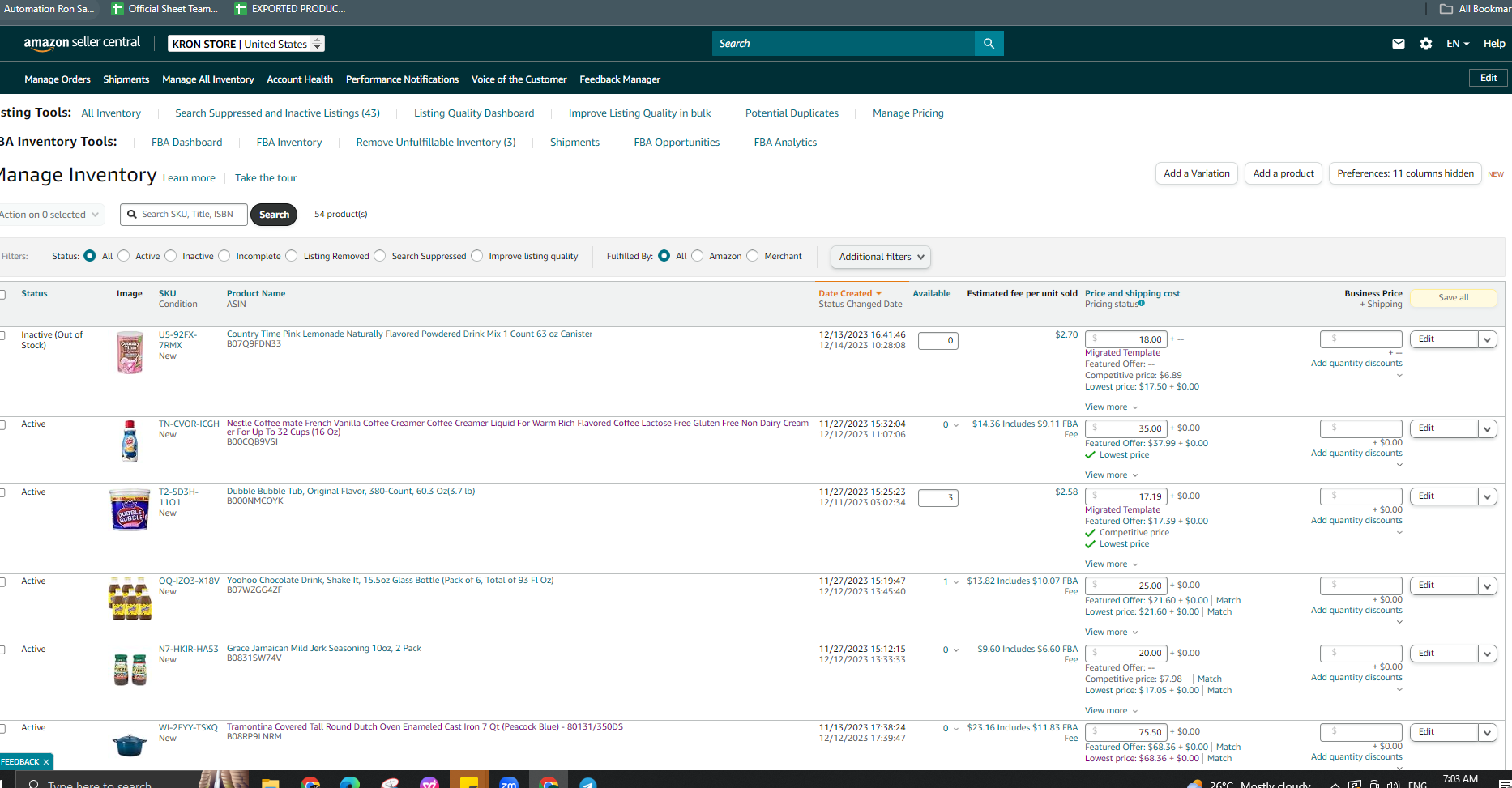Click the 17.19 price field for Dubble Bubble
Image resolution: width=1512 pixels, height=788 pixels.
point(1126,496)
